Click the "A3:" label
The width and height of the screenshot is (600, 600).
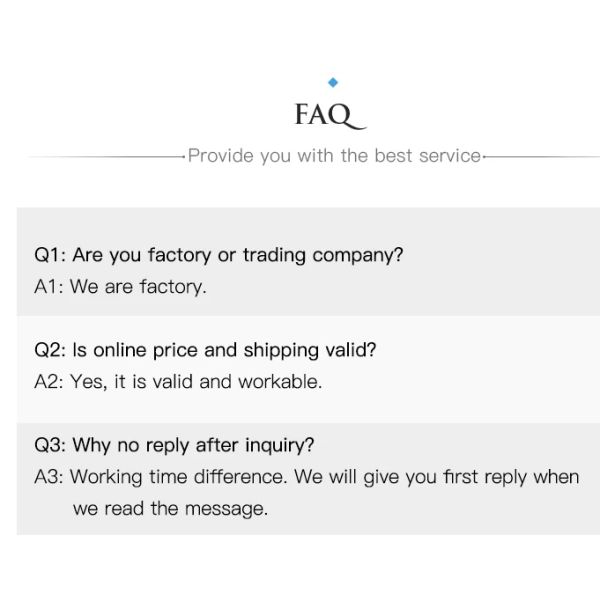pos(49,477)
